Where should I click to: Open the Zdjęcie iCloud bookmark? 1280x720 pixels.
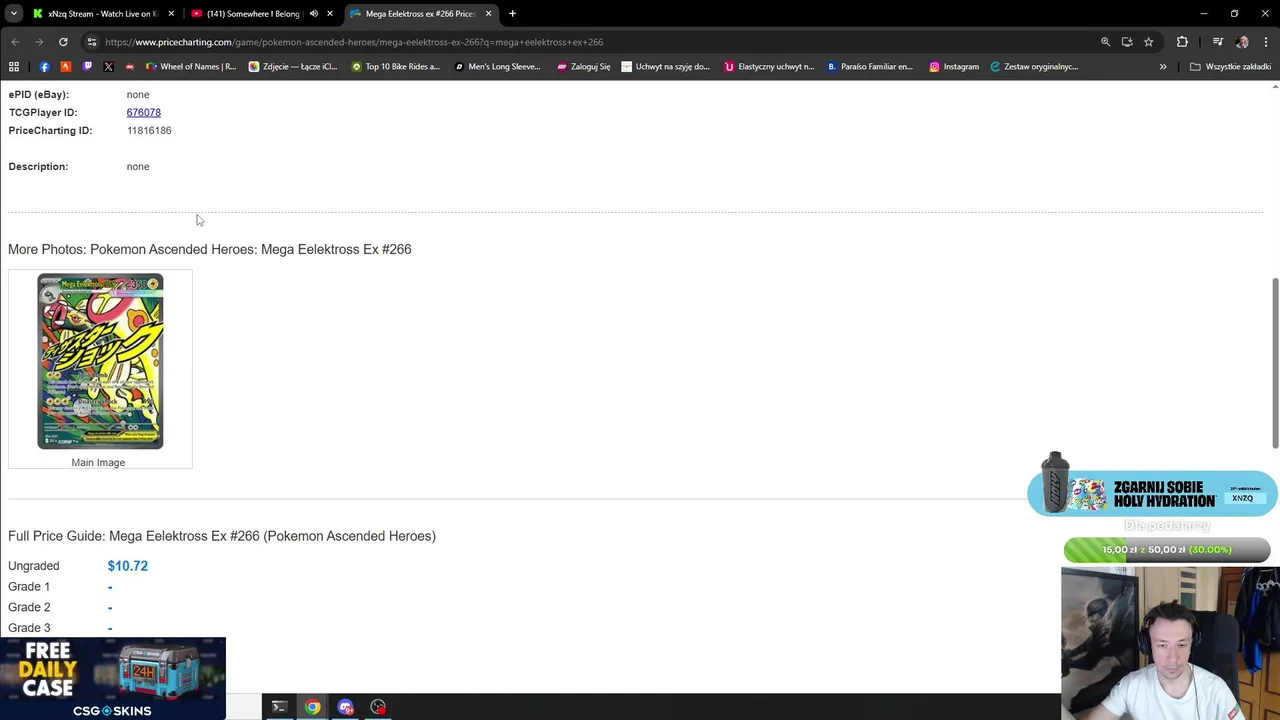point(292,67)
